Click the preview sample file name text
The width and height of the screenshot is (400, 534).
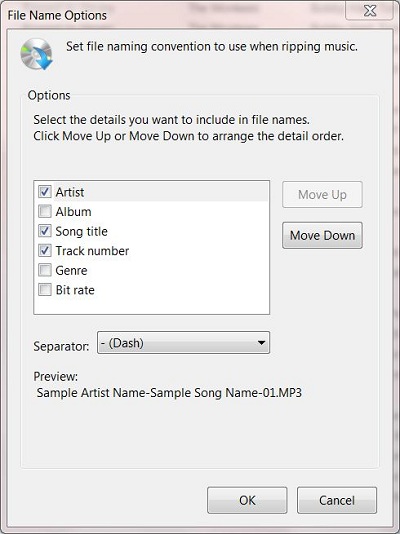pos(169,393)
